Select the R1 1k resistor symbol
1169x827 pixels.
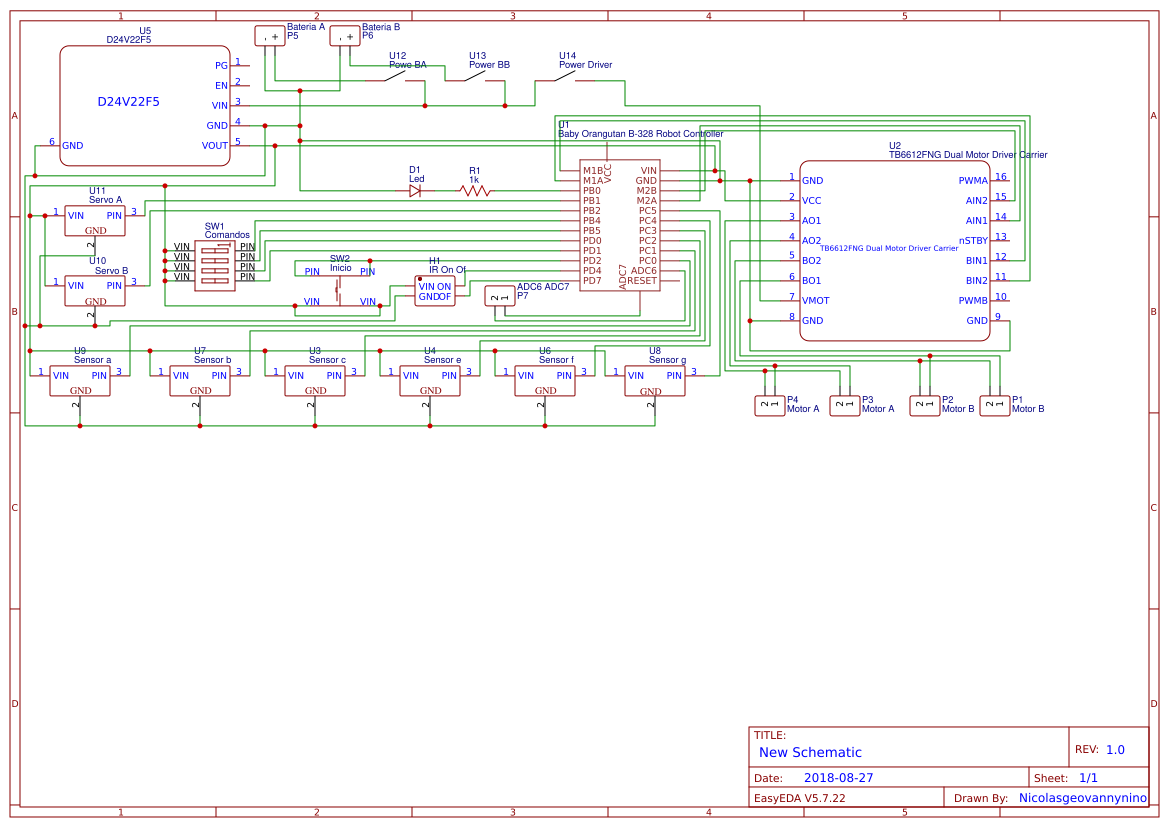click(475, 191)
